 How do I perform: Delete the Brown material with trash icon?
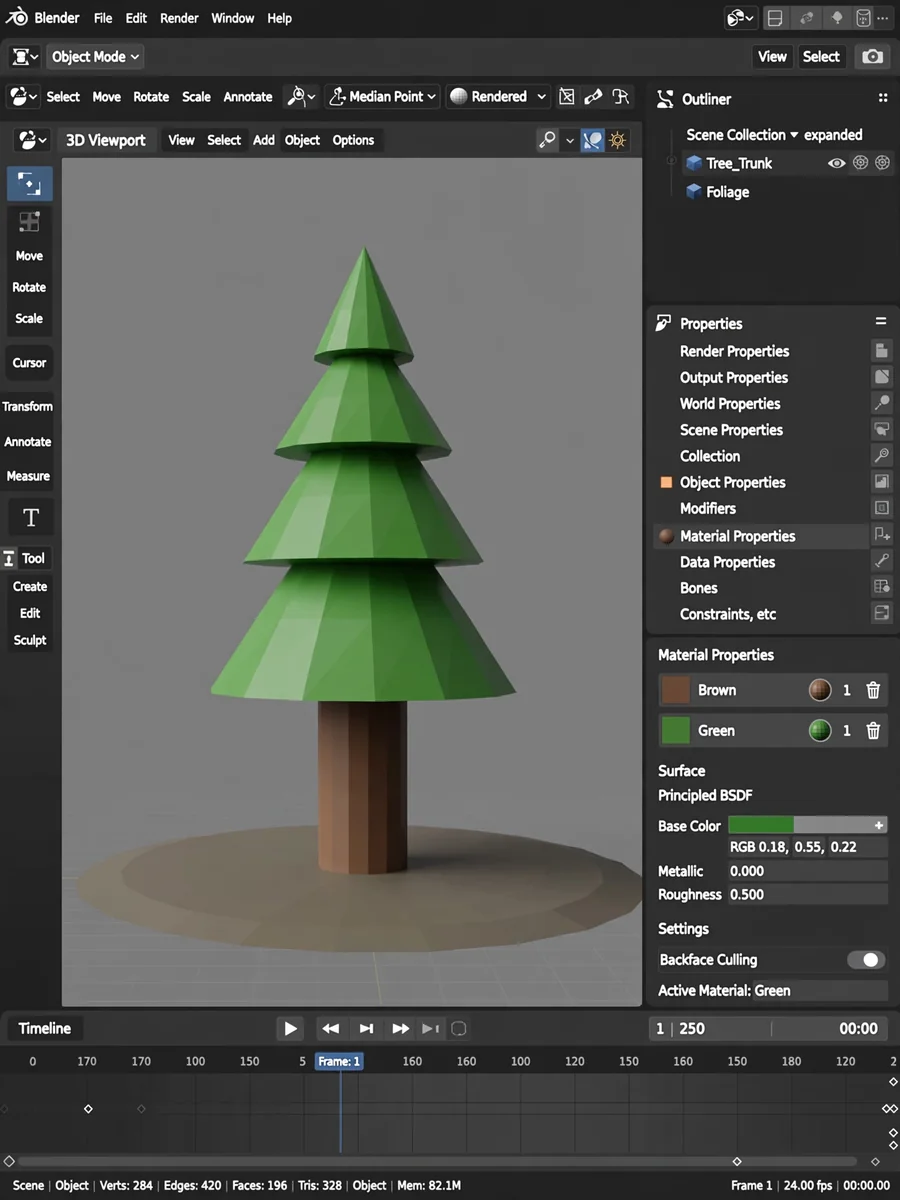(x=873, y=690)
